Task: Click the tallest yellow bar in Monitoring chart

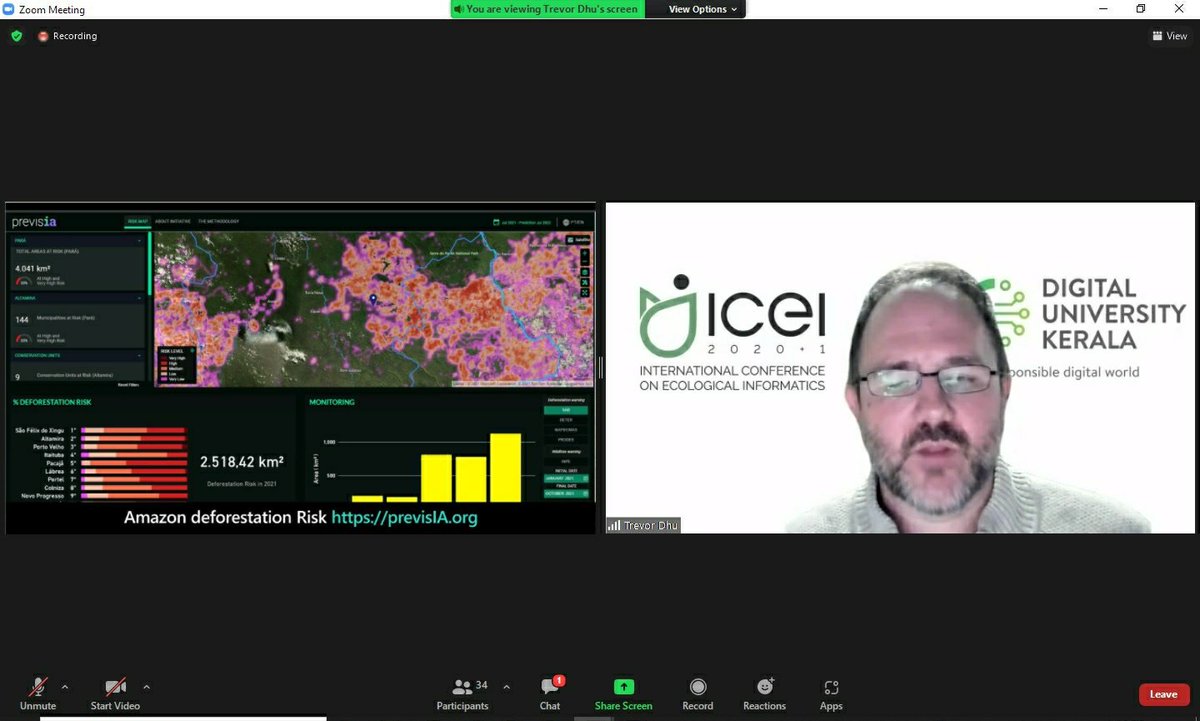Action: tap(505, 467)
